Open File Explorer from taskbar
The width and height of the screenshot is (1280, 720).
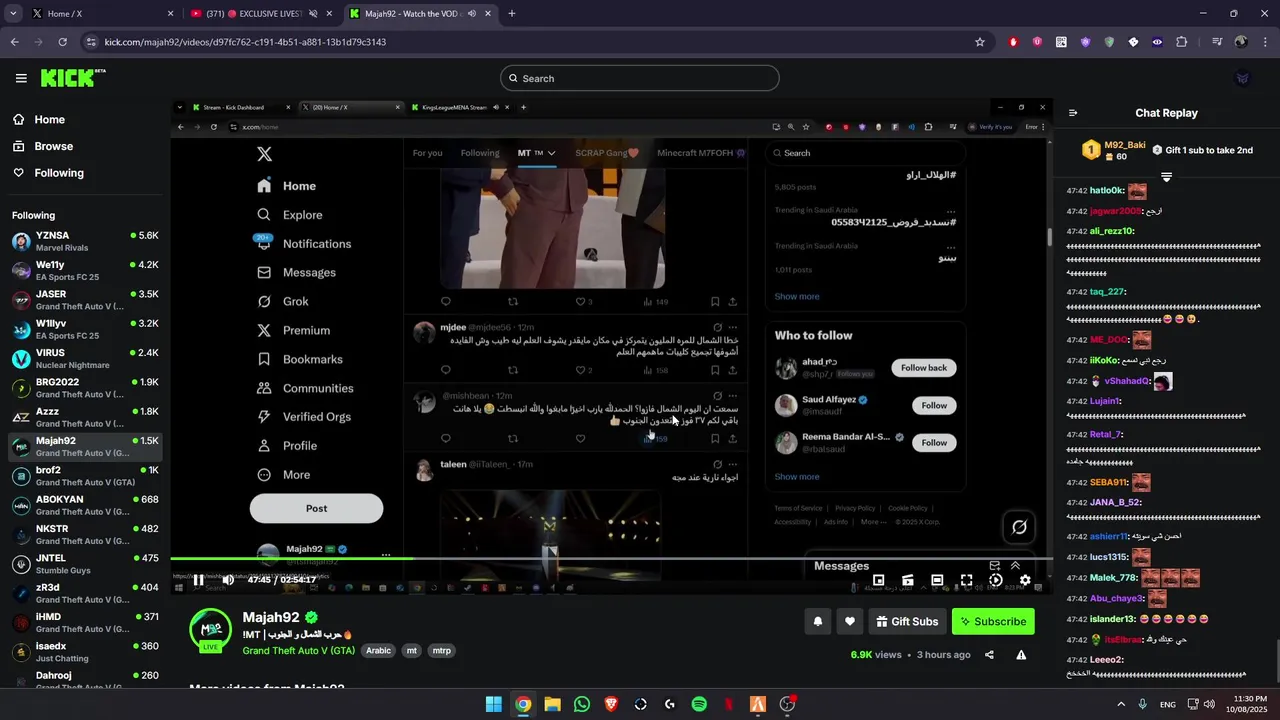[552, 704]
